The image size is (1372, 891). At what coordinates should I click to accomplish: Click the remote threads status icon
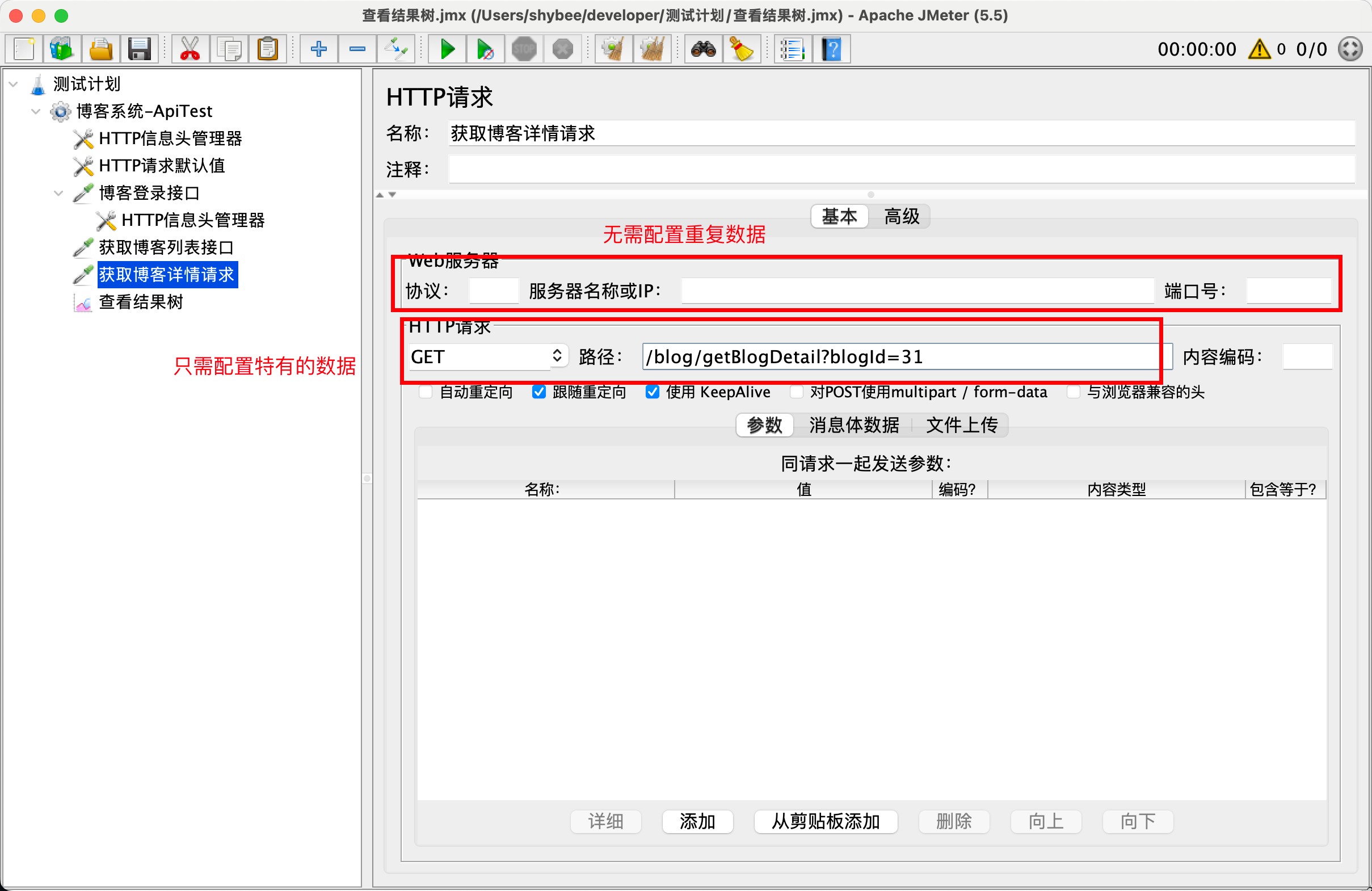(x=1350, y=49)
